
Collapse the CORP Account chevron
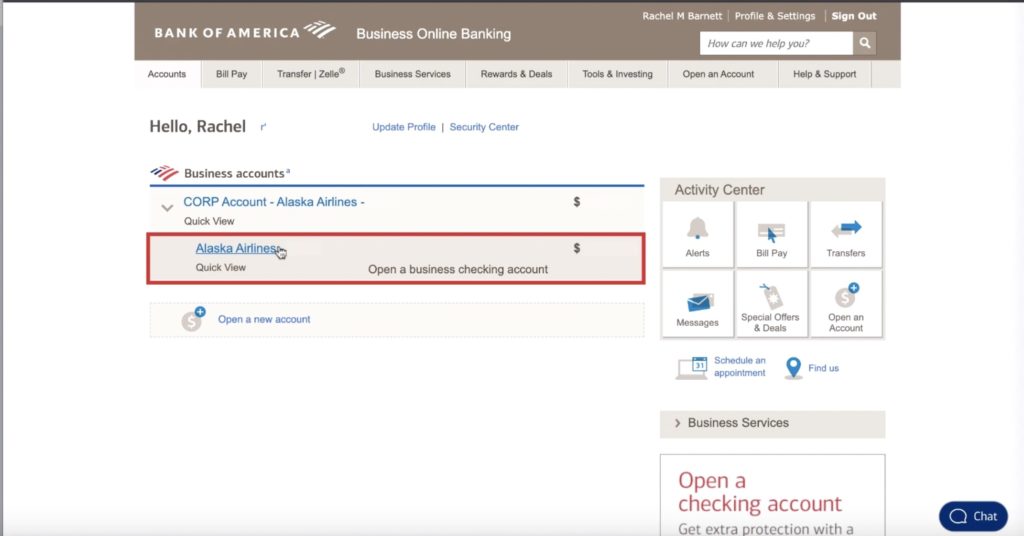[167, 208]
